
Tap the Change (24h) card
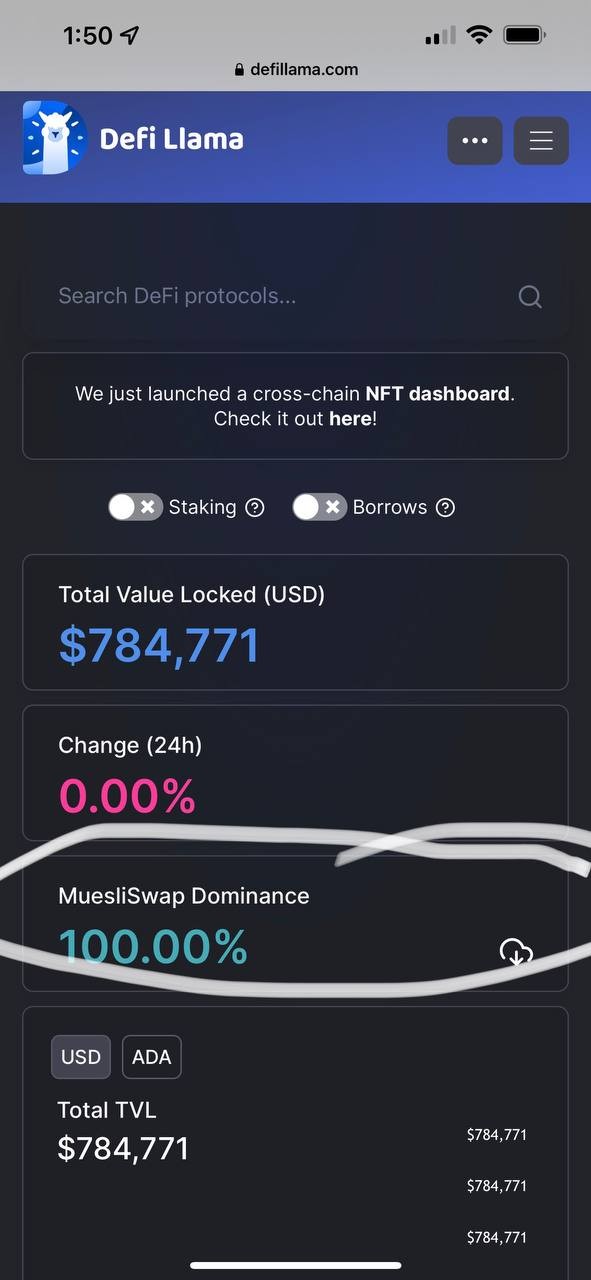296,773
